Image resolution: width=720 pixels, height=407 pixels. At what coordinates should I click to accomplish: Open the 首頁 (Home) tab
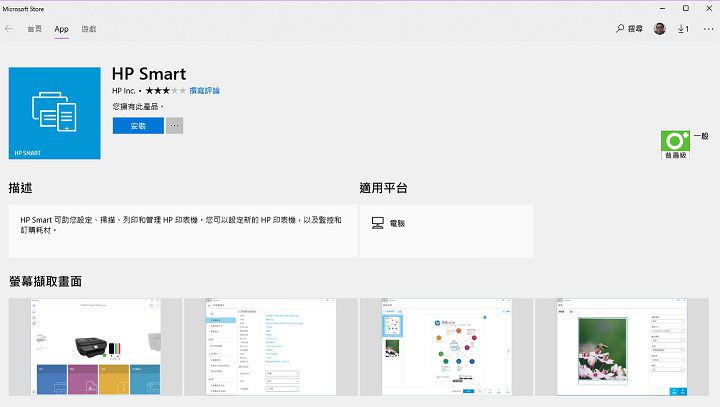[34, 29]
